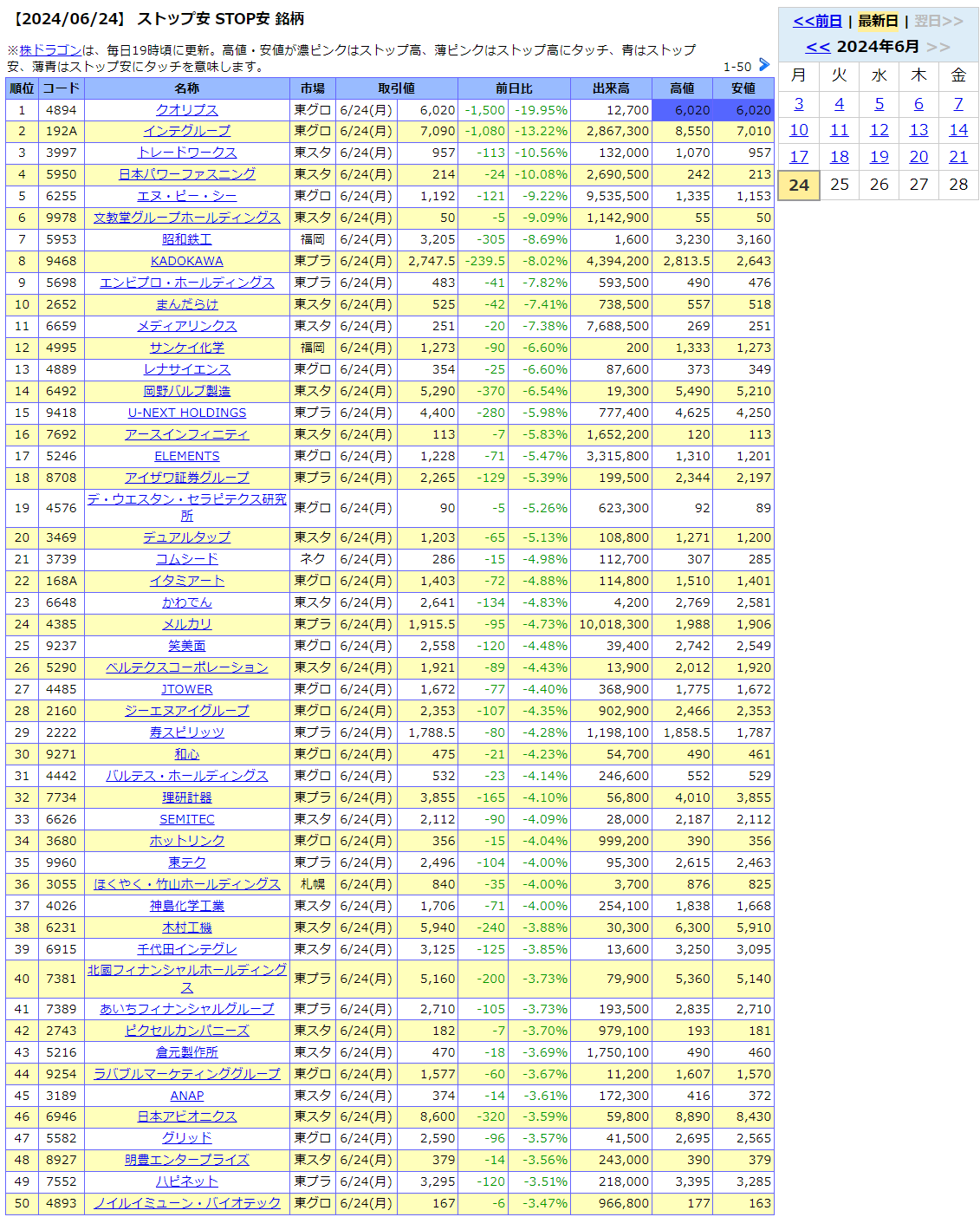The height and width of the screenshot is (1230, 980).
Task: Open the 昭和鉄工 stock link
Action: tap(187, 239)
